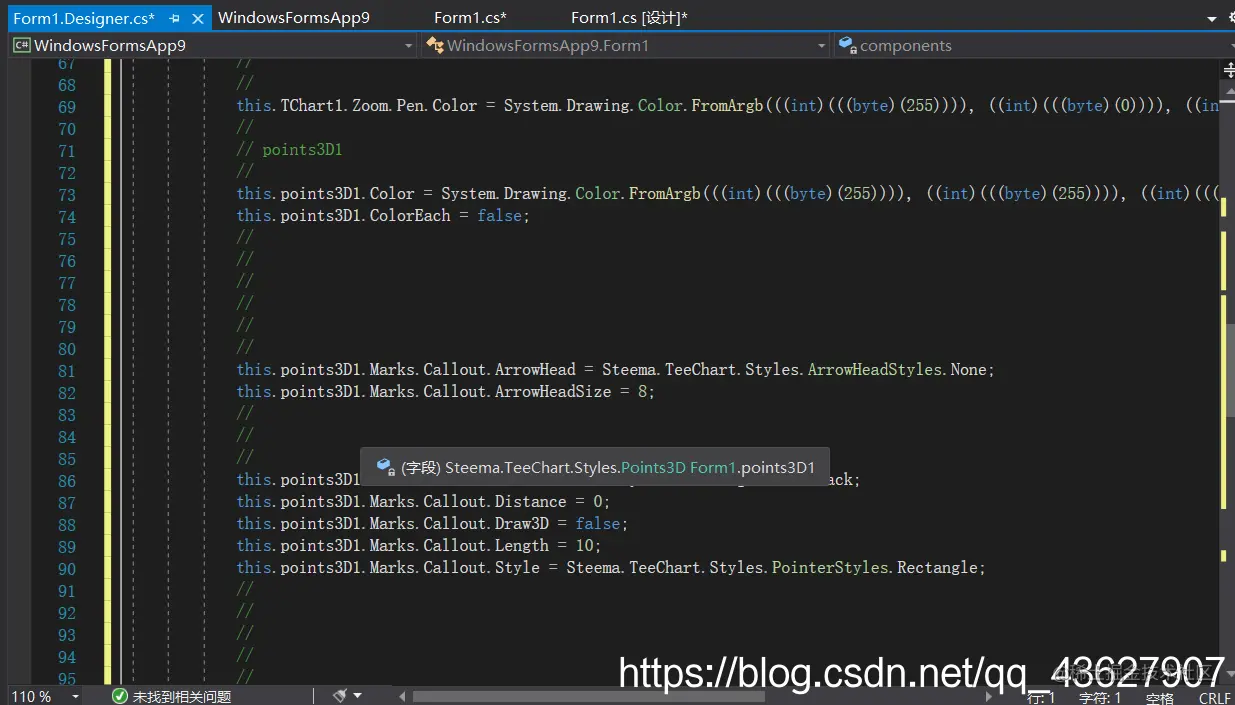Click the field icon in the tooltip
This screenshot has width=1235, height=705.
coord(385,467)
